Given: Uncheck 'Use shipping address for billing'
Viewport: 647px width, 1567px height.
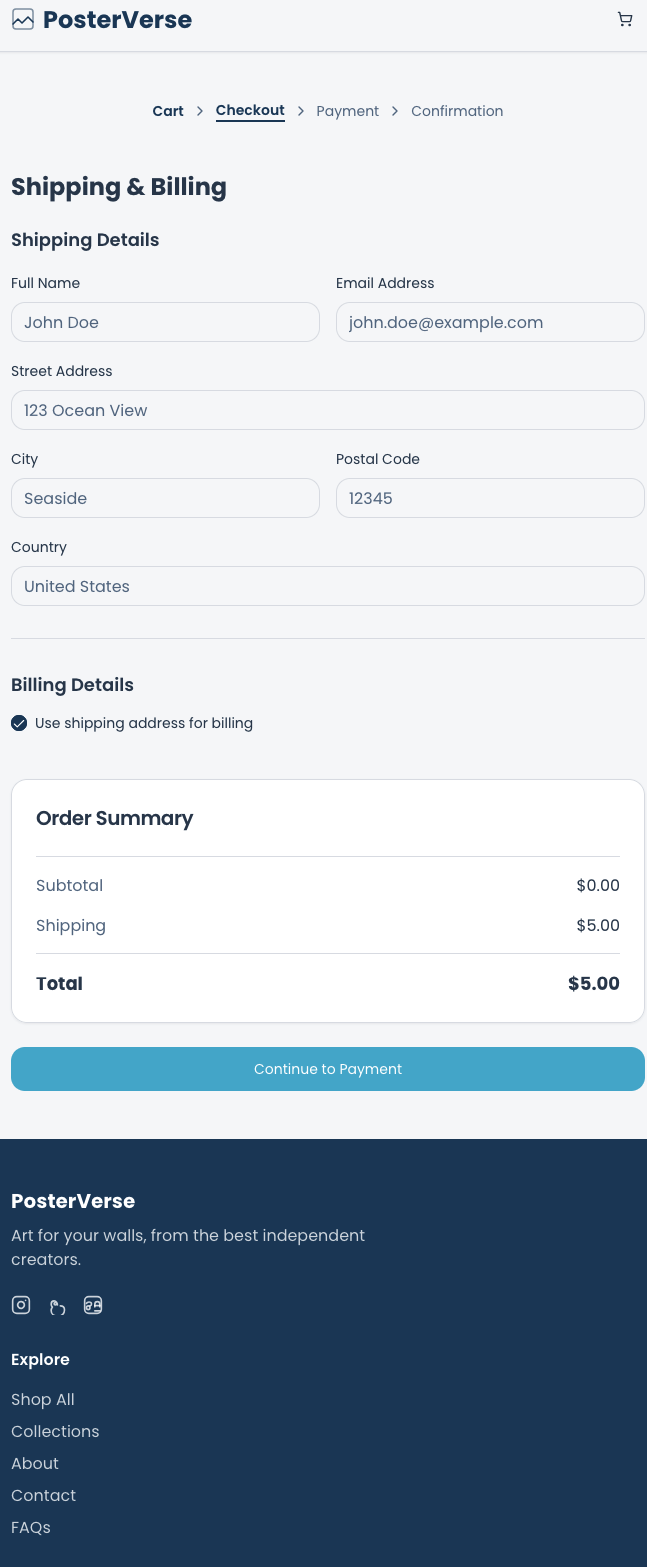Looking at the screenshot, I should [19, 722].
